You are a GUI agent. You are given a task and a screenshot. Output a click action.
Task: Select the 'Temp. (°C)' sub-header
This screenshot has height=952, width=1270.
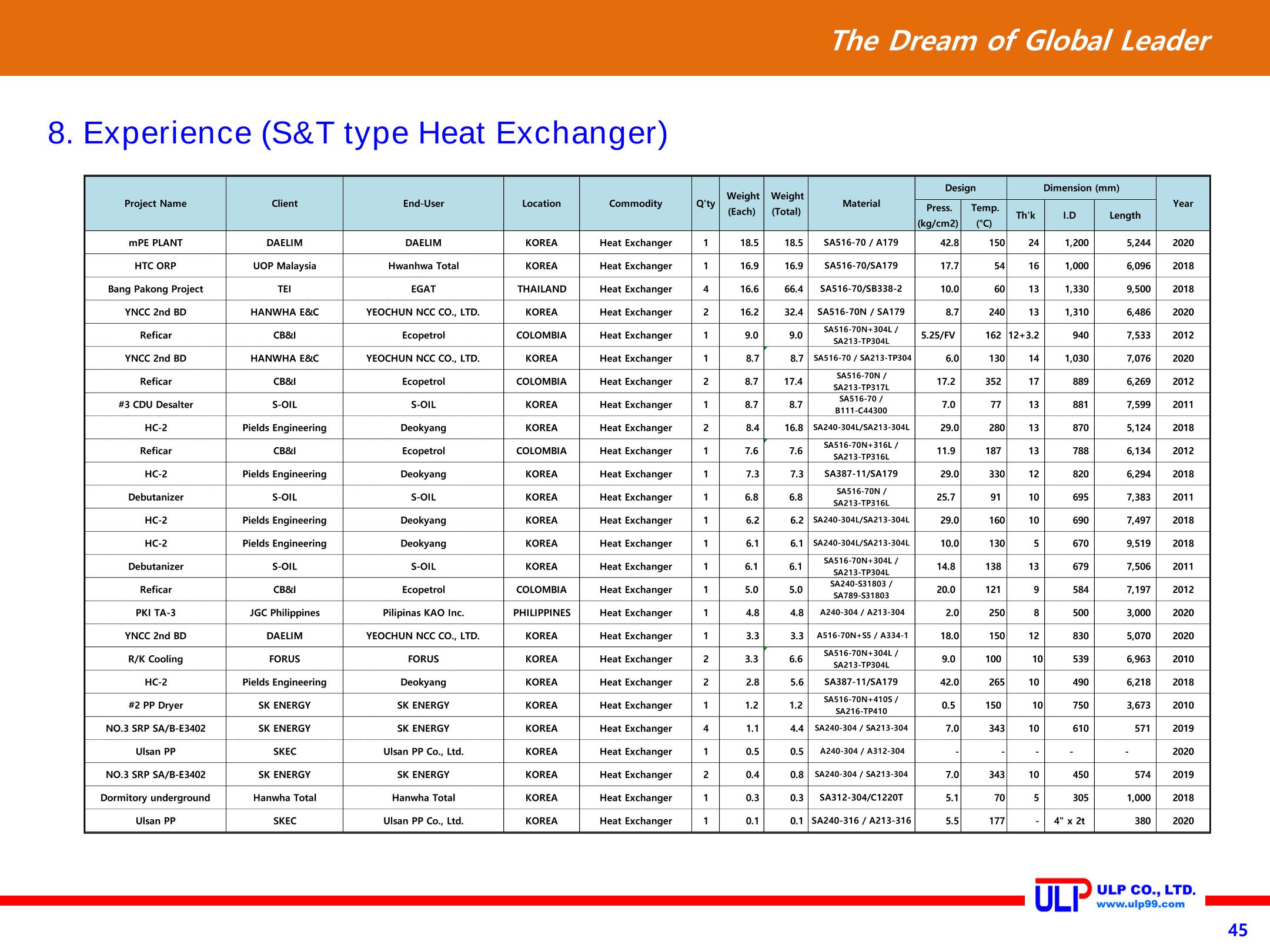coord(984,215)
